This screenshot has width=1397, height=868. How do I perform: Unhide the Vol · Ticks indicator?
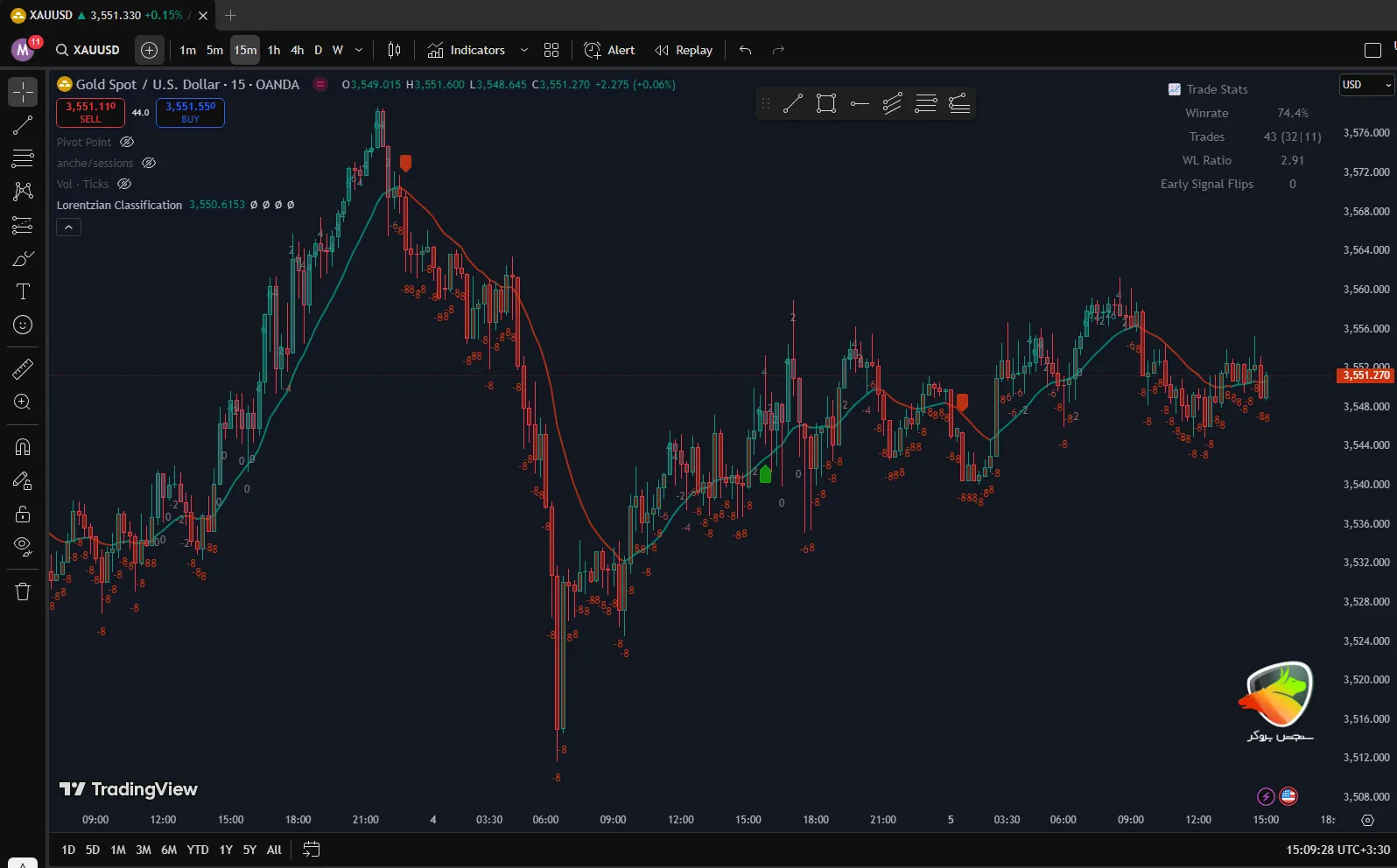coord(124,184)
